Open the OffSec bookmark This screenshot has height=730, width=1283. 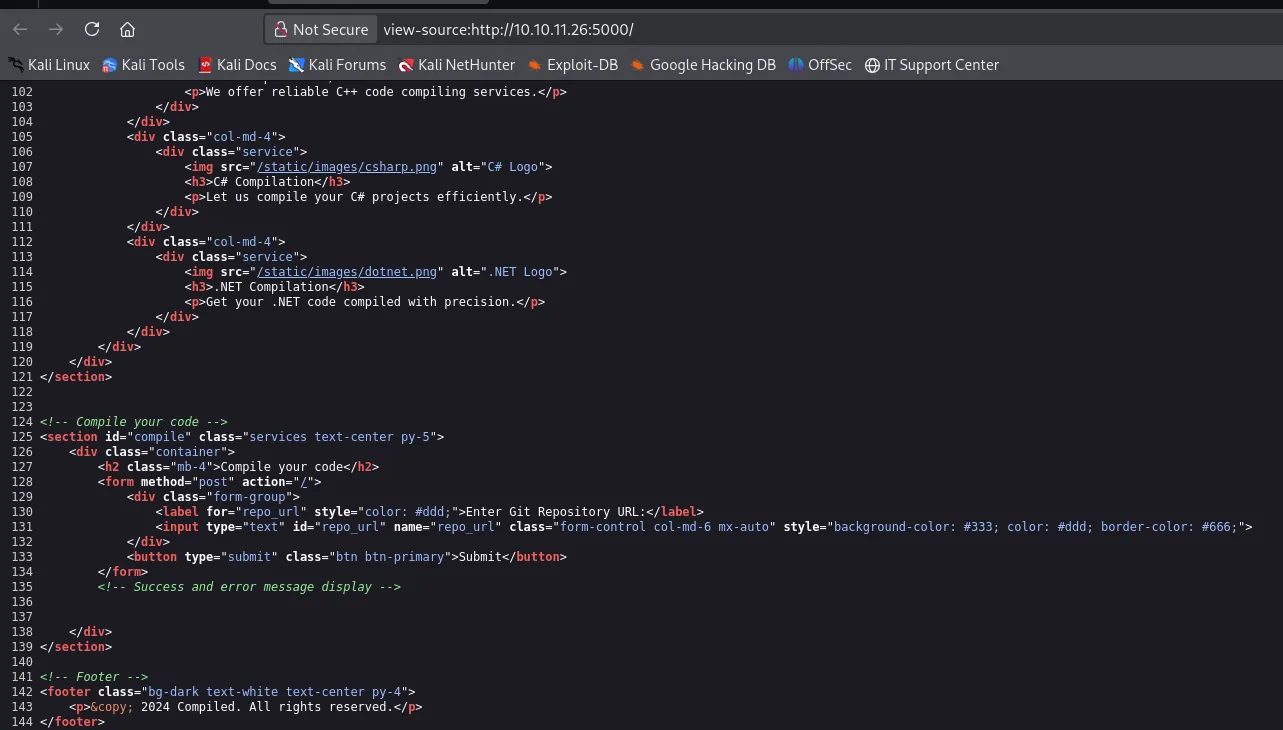tap(820, 65)
